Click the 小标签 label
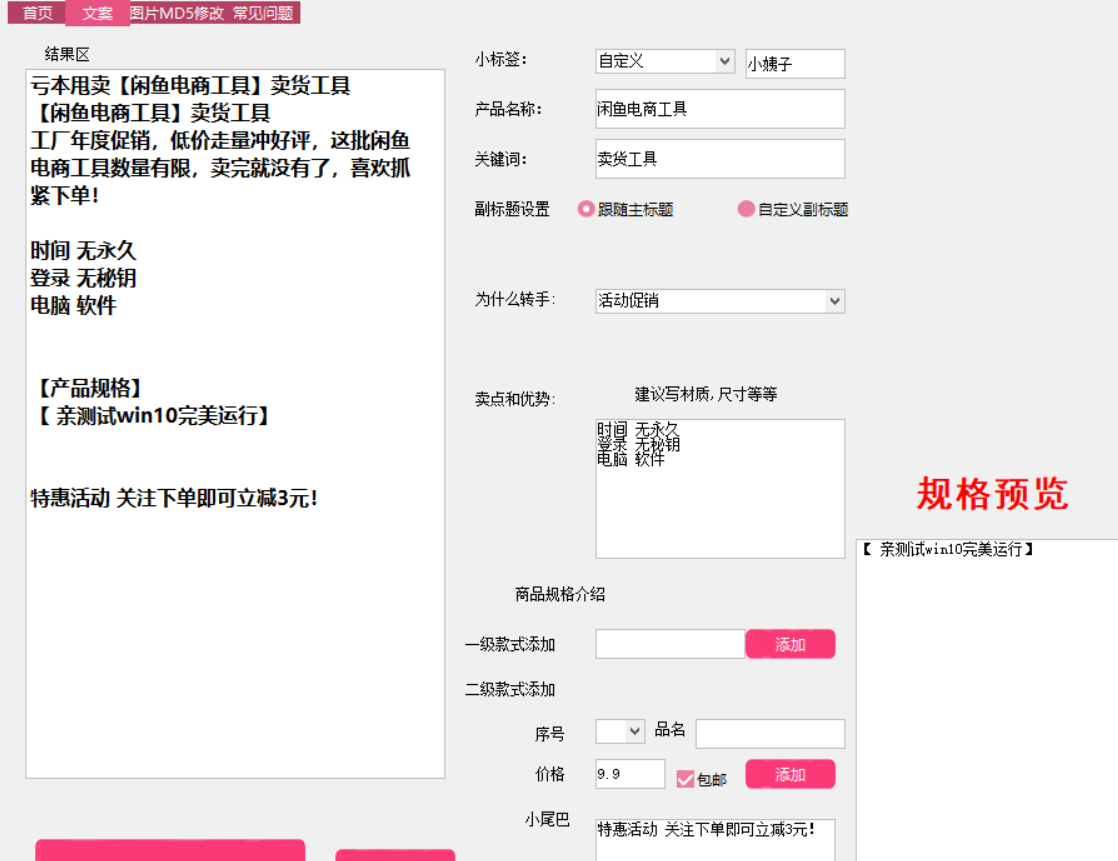Image resolution: width=1118 pixels, height=861 pixels. [501, 60]
